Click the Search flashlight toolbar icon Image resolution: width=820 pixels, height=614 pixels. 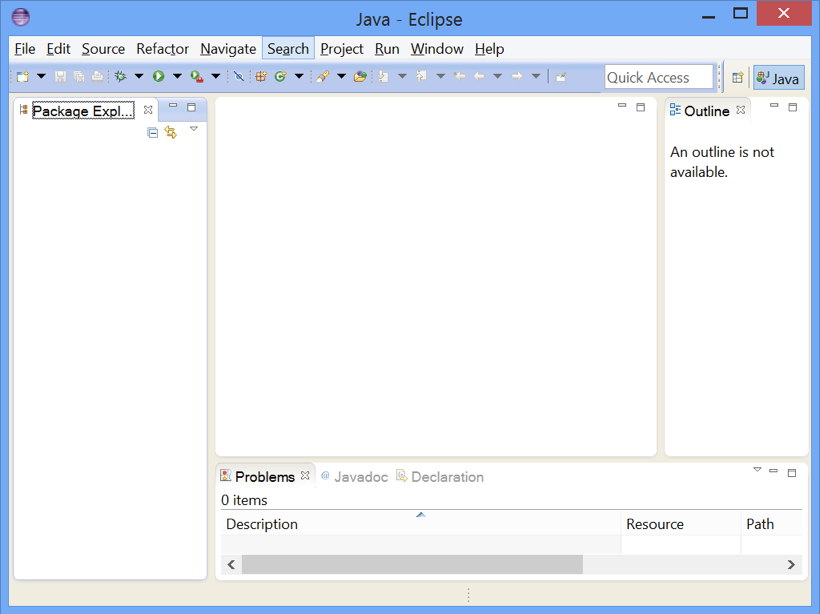pyautogui.click(x=323, y=76)
